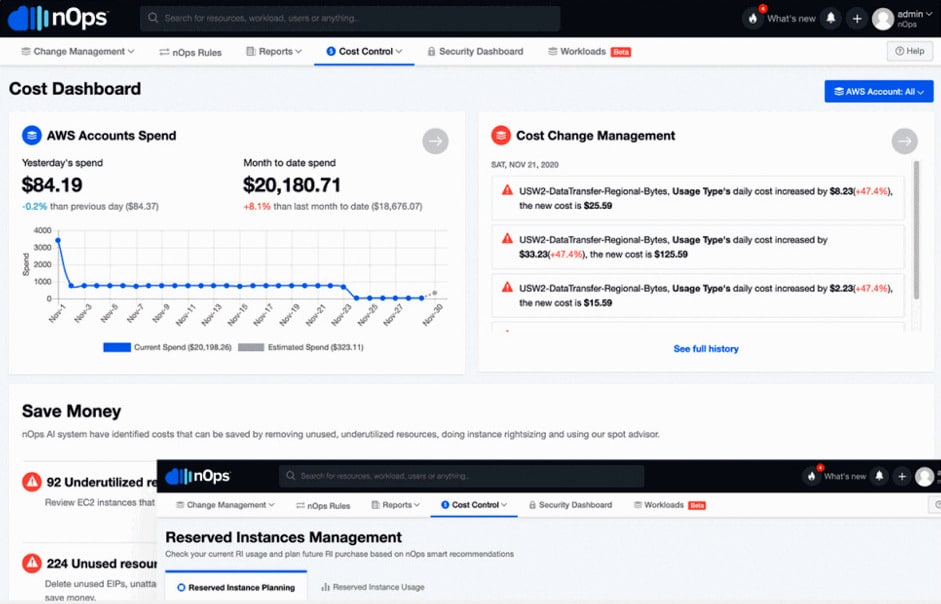Expand Cost Control dropdown in main nav
The width and height of the screenshot is (941, 604).
point(364,52)
